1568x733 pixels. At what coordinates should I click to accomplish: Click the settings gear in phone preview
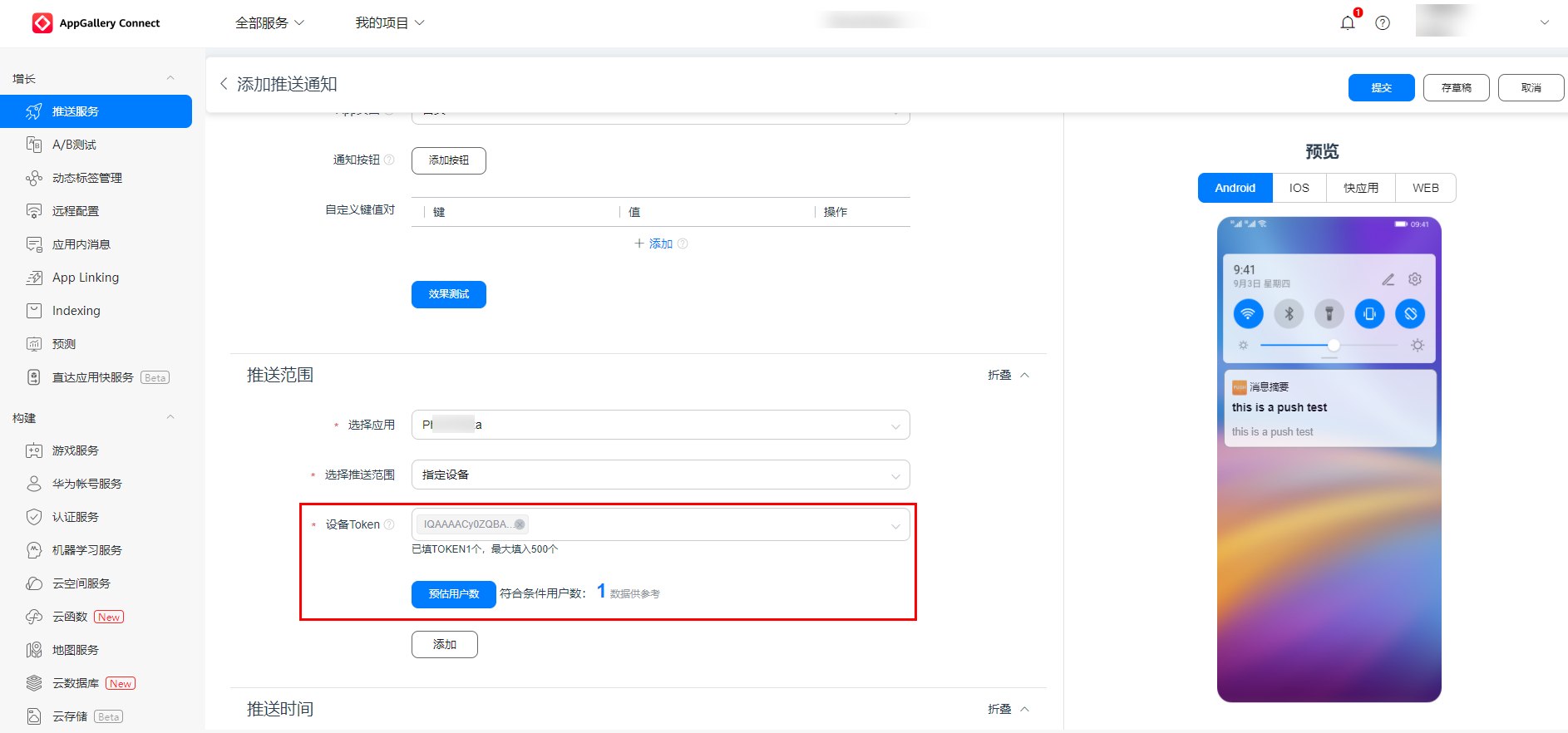1415,279
